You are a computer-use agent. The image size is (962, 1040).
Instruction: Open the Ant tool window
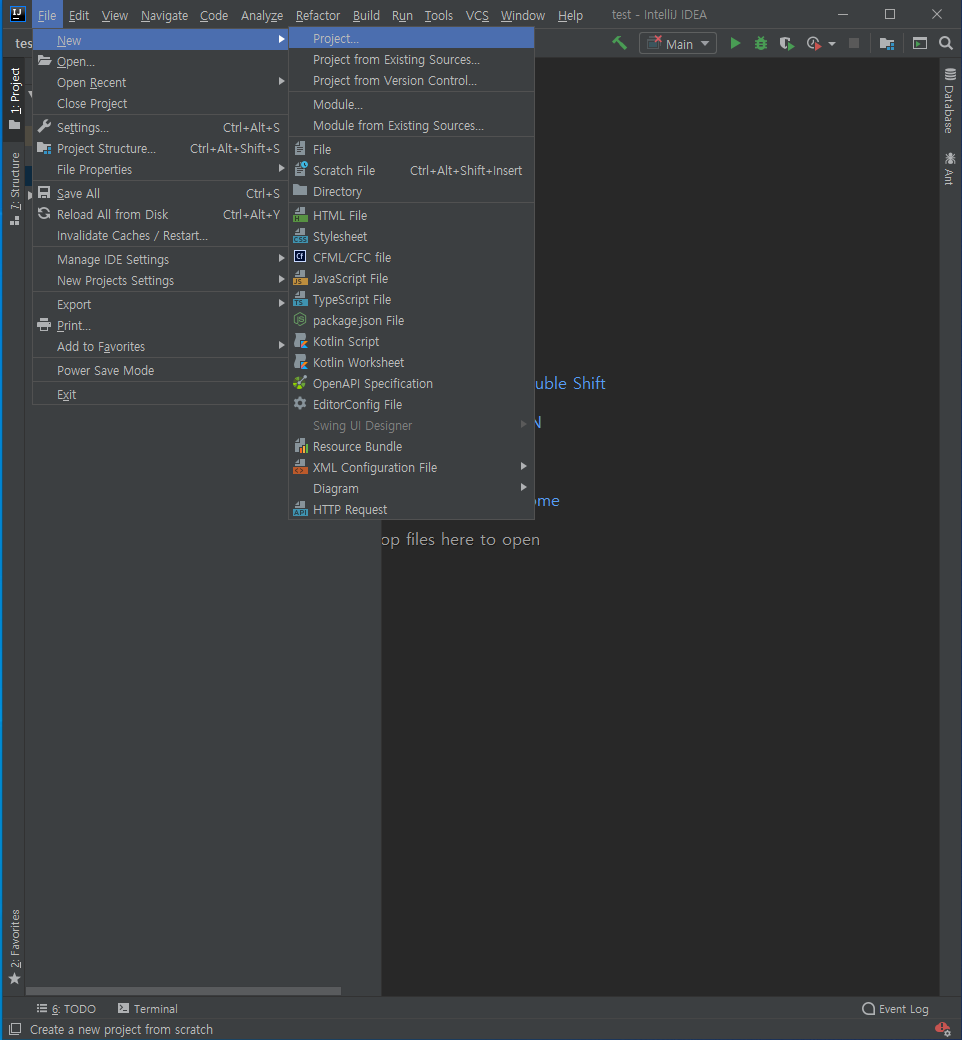pos(950,168)
